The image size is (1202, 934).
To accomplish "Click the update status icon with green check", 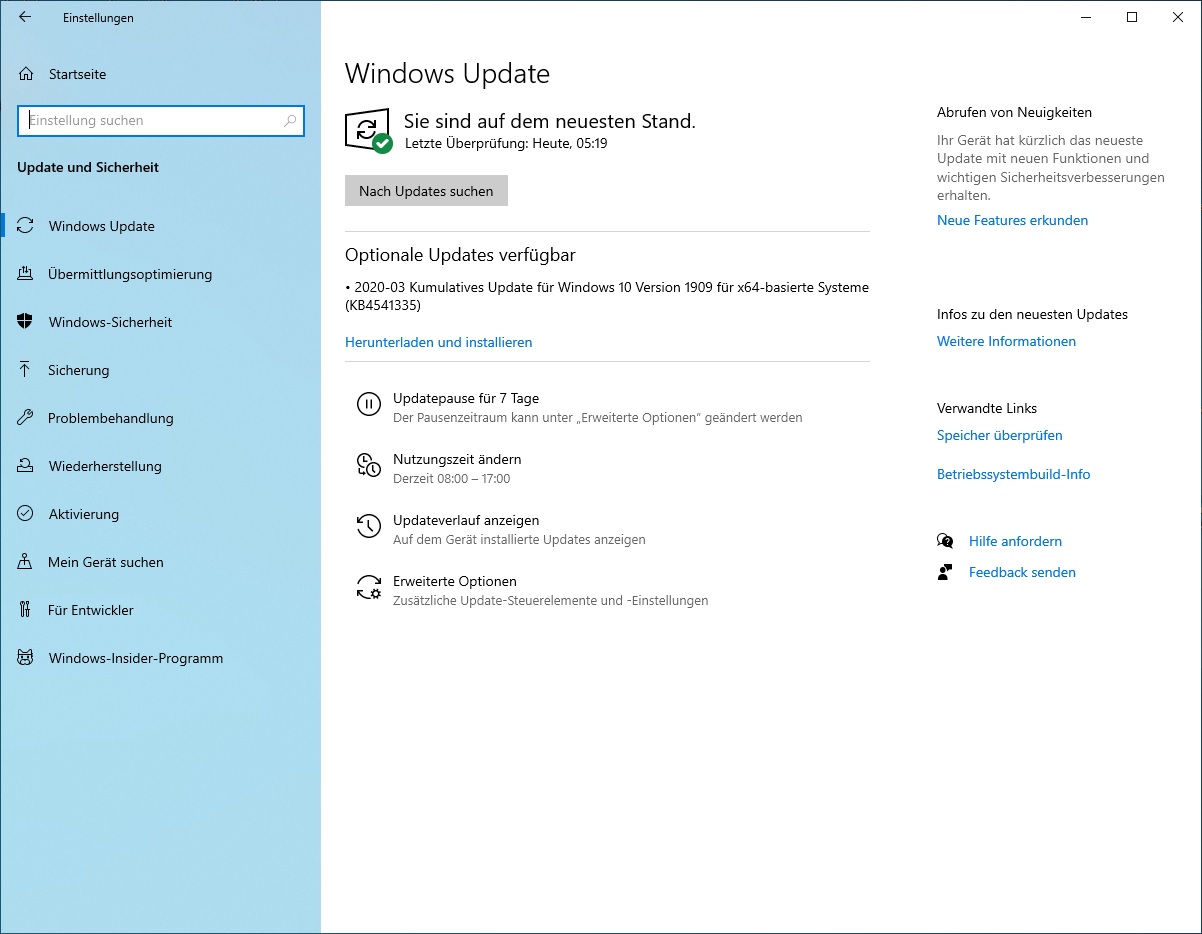I will (368, 131).
